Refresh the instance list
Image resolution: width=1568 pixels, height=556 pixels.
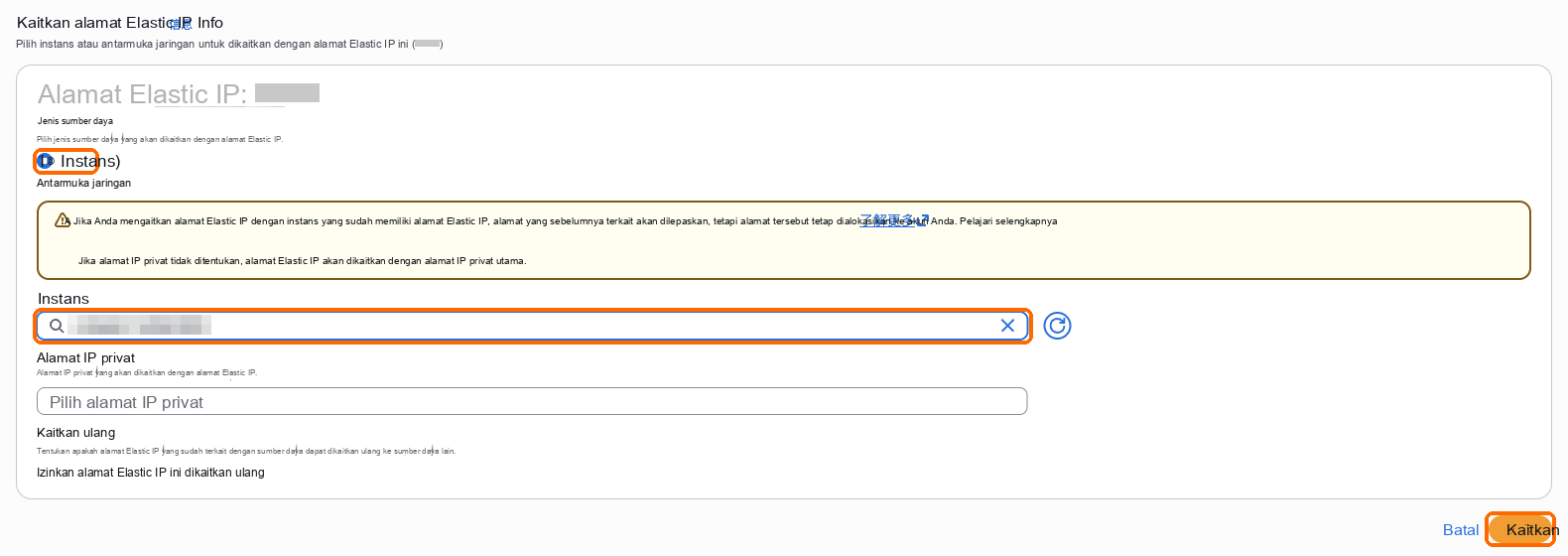pos(1058,326)
